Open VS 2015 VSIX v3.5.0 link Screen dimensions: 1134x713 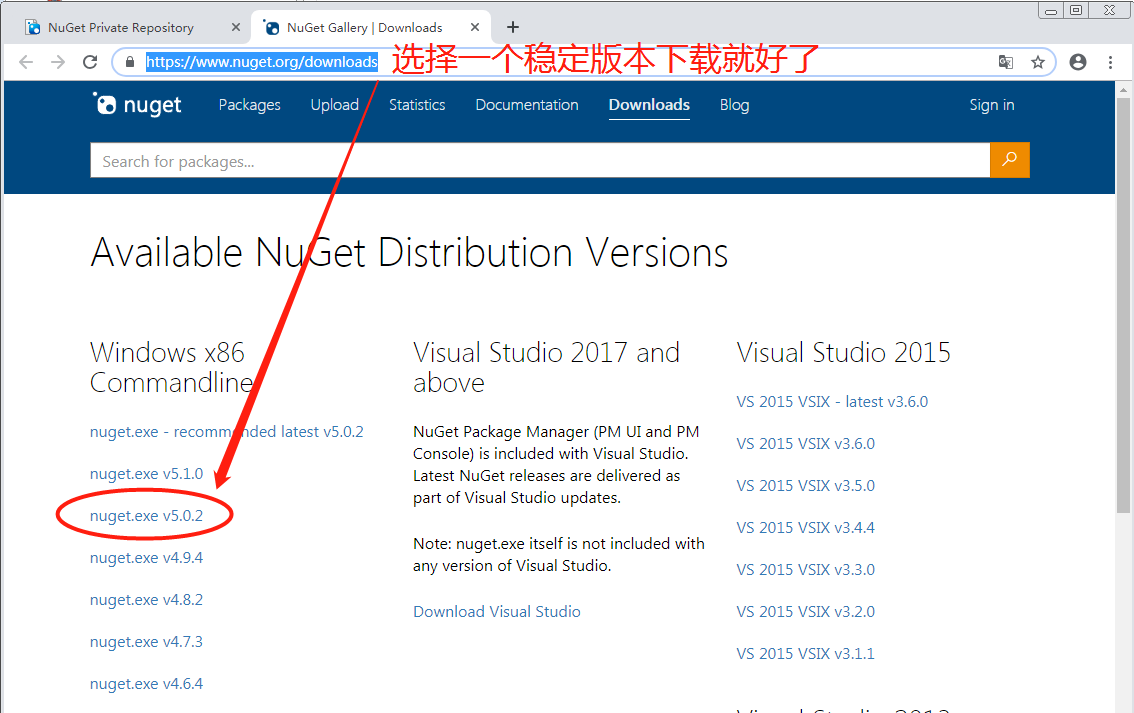806,485
